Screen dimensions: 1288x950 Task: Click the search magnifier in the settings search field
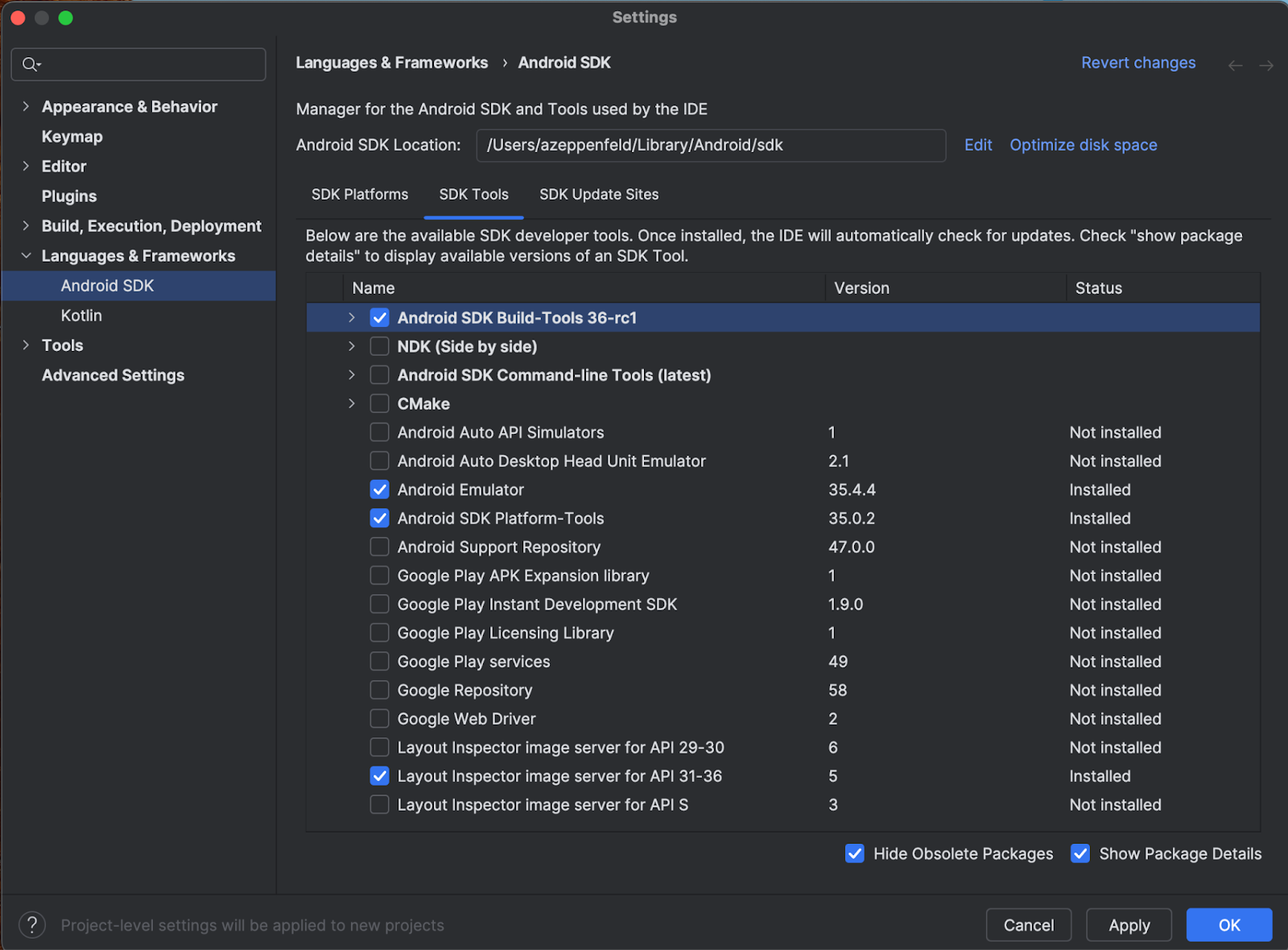tap(29, 64)
